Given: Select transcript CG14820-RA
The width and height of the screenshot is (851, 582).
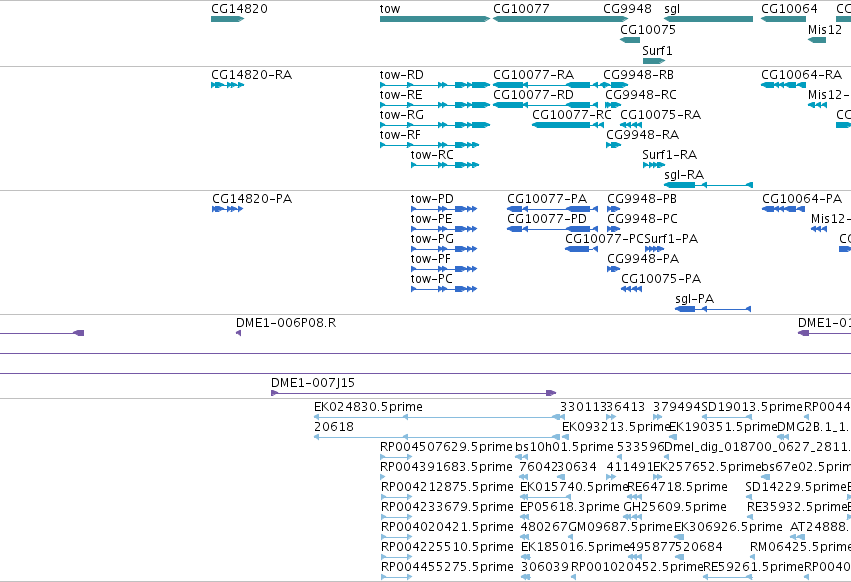Looking at the screenshot, I should pyautogui.click(x=227, y=85).
